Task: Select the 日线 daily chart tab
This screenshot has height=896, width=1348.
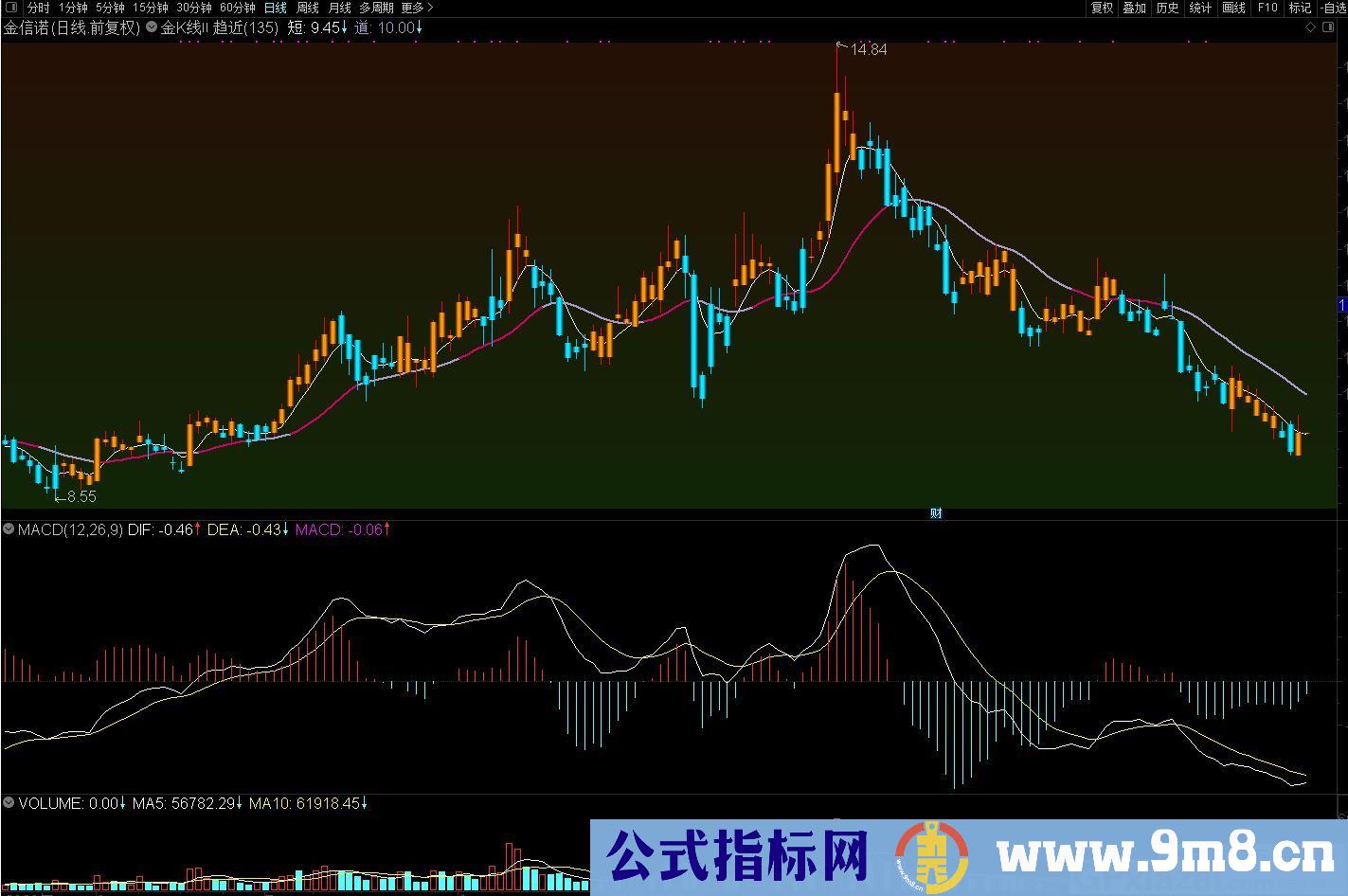Action: tap(275, 8)
